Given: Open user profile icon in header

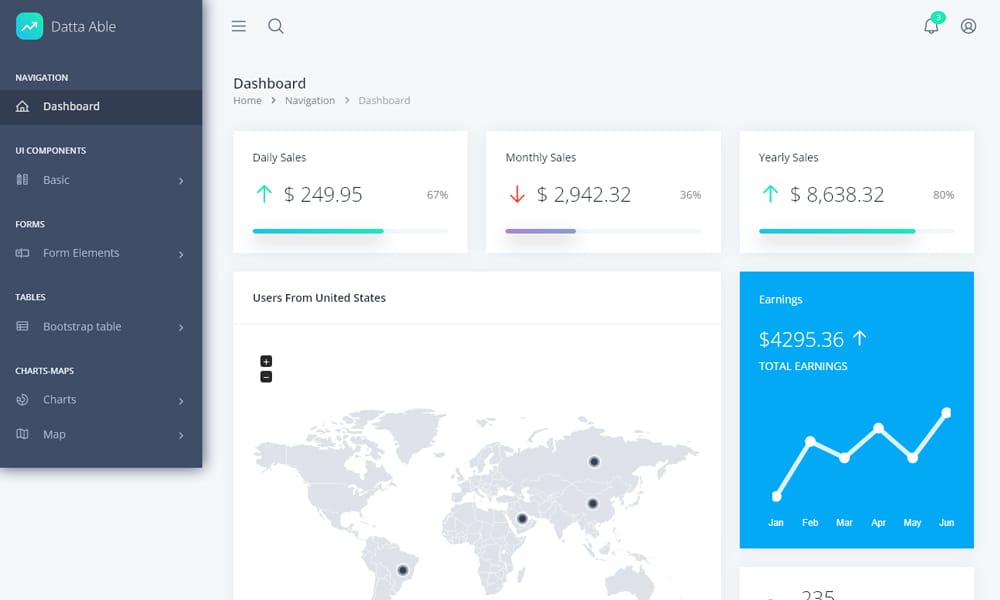Looking at the screenshot, I should 968,26.
